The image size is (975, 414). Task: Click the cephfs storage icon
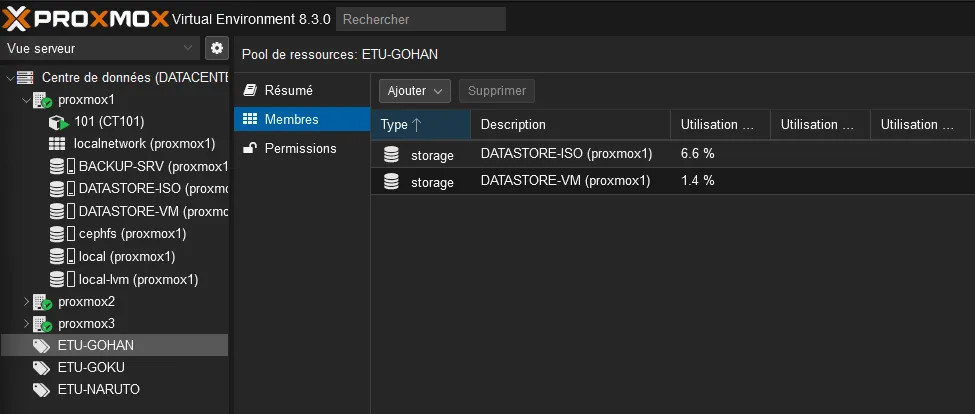[57, 233]
